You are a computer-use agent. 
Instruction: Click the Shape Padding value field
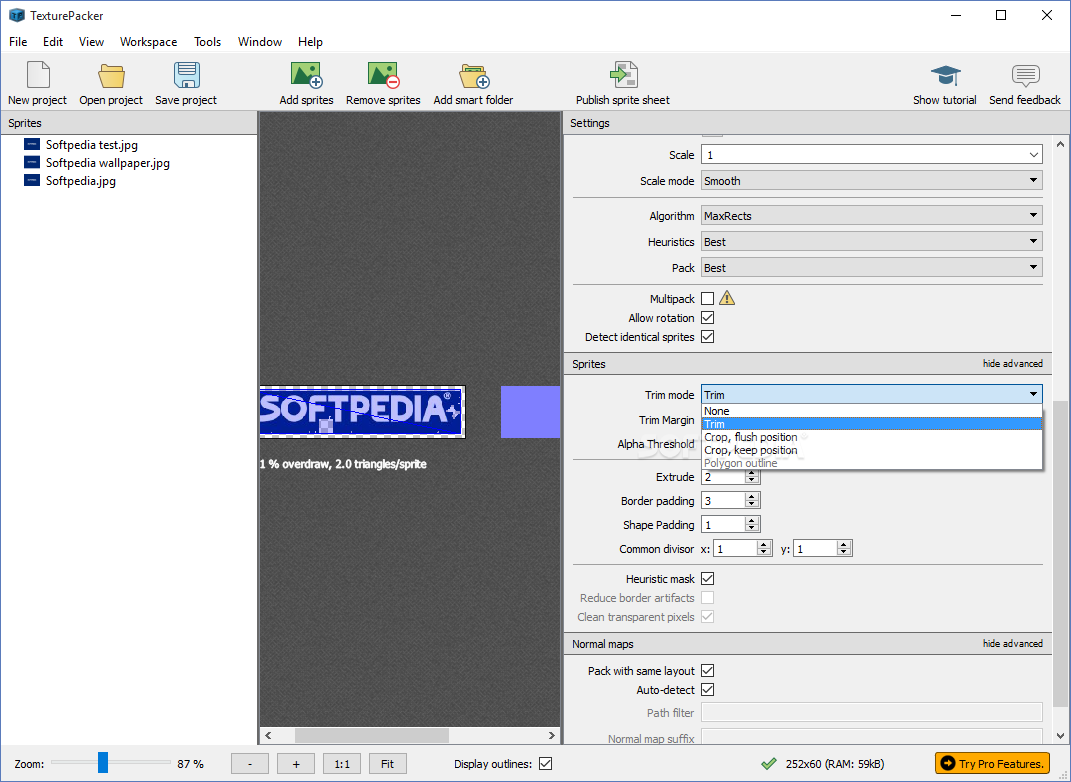click(x=723, y=525)
